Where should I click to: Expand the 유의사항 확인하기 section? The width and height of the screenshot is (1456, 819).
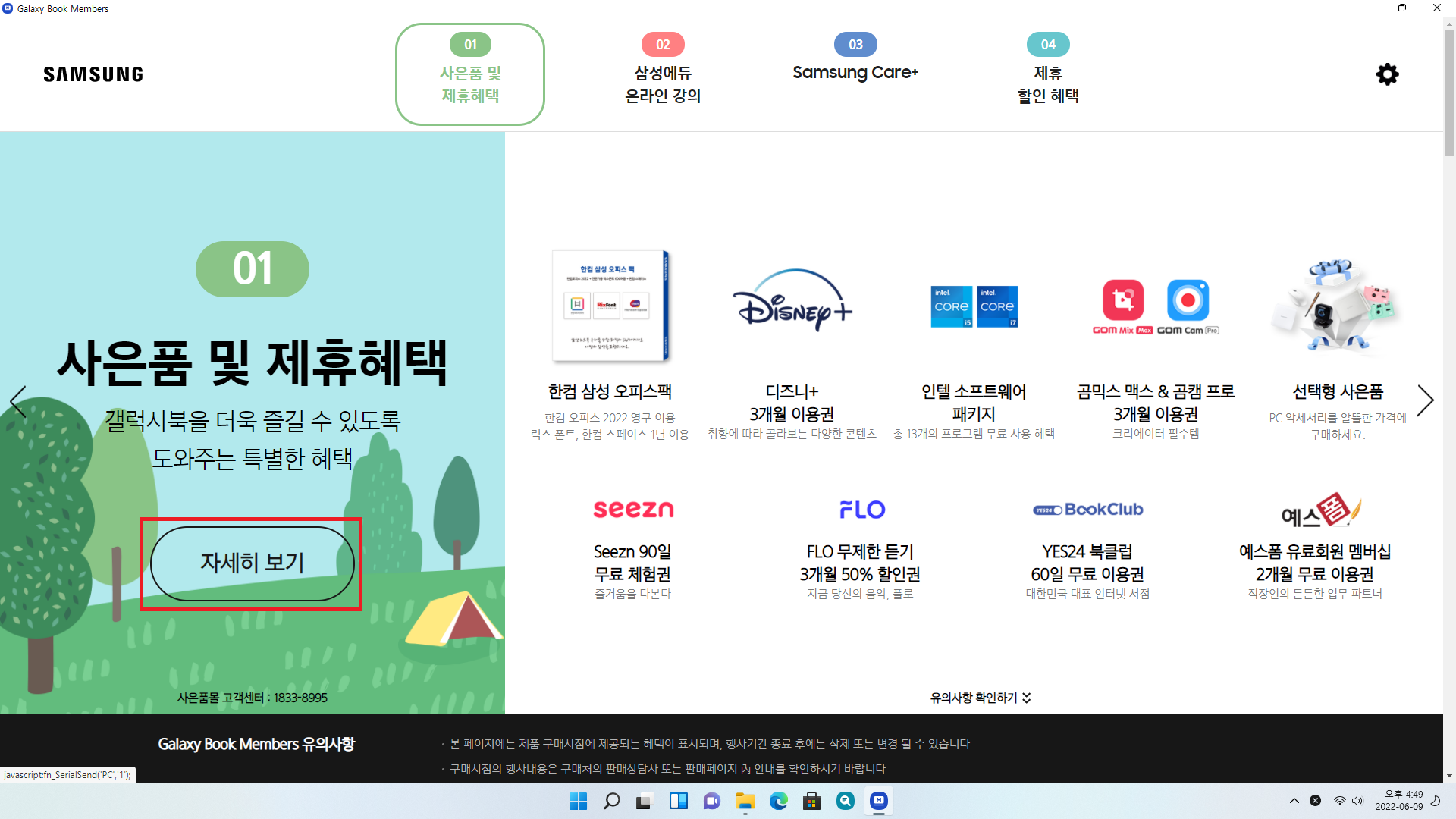point(980,698)
